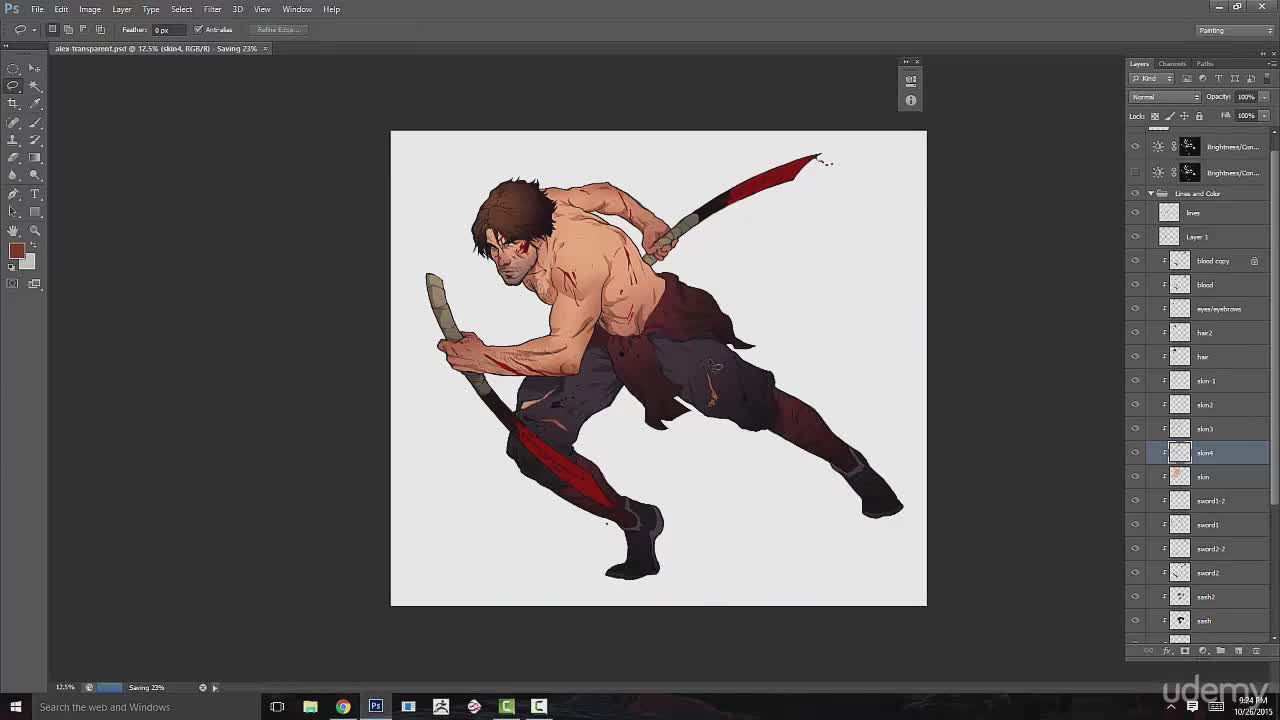Viewport: 1280px width, 720px height.
Task: Select the Healing Brush tool
Action: 13,122
